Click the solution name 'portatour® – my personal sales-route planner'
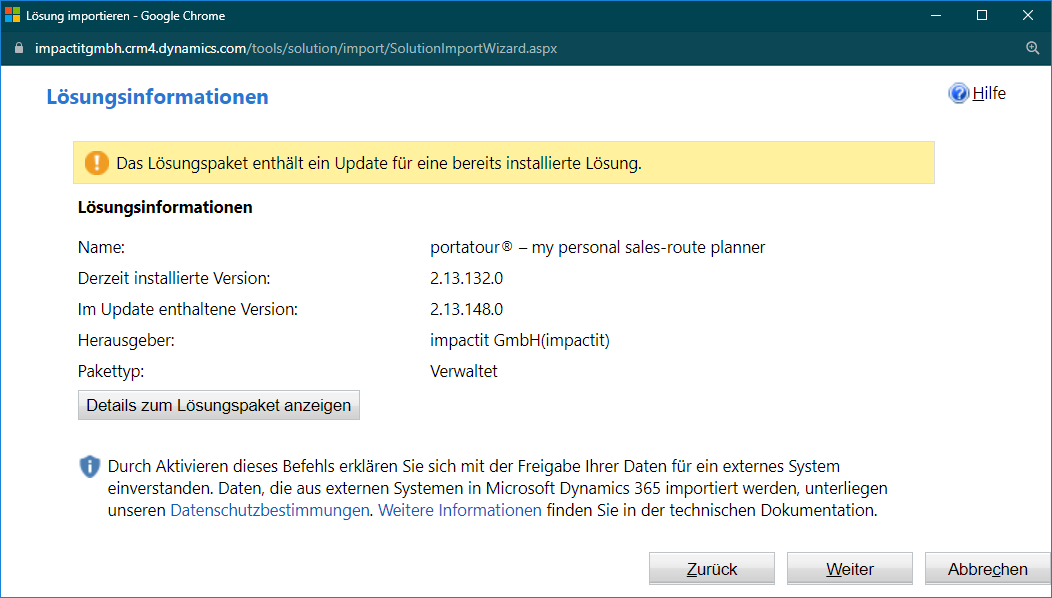This screenshot has height=598, width=1052. coord(598,248)
